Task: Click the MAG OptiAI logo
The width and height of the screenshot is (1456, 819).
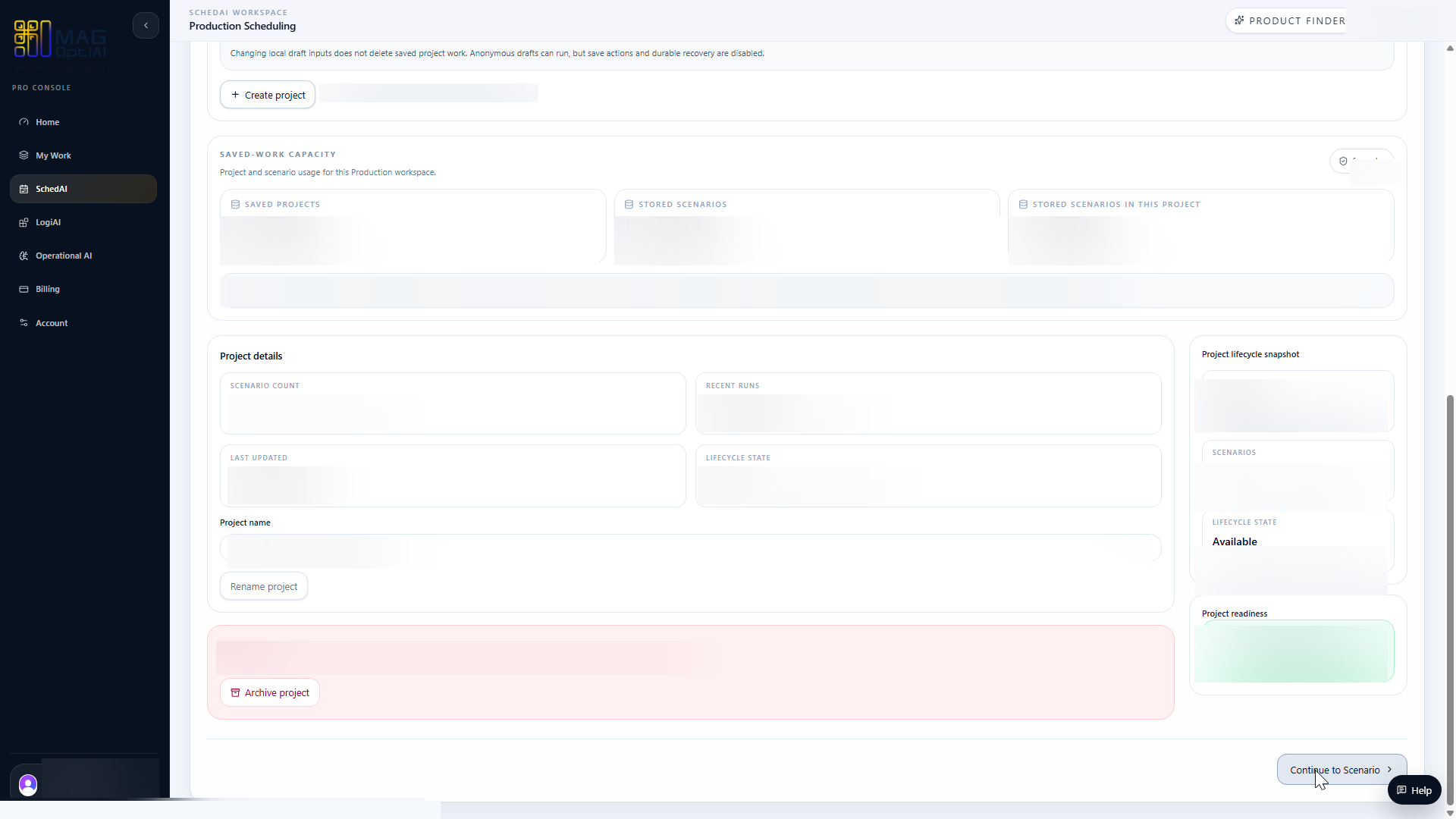Action: pos(60,39)
